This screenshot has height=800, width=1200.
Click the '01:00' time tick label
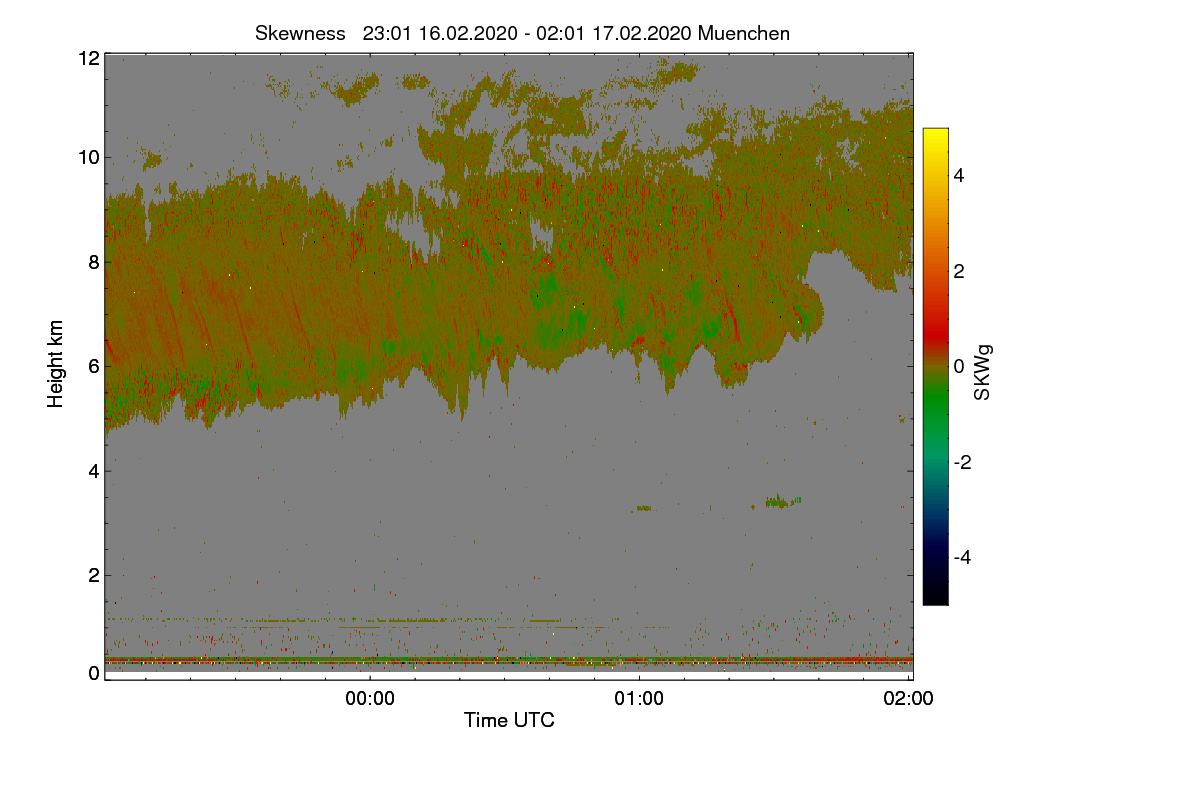(x=639, y=699)
